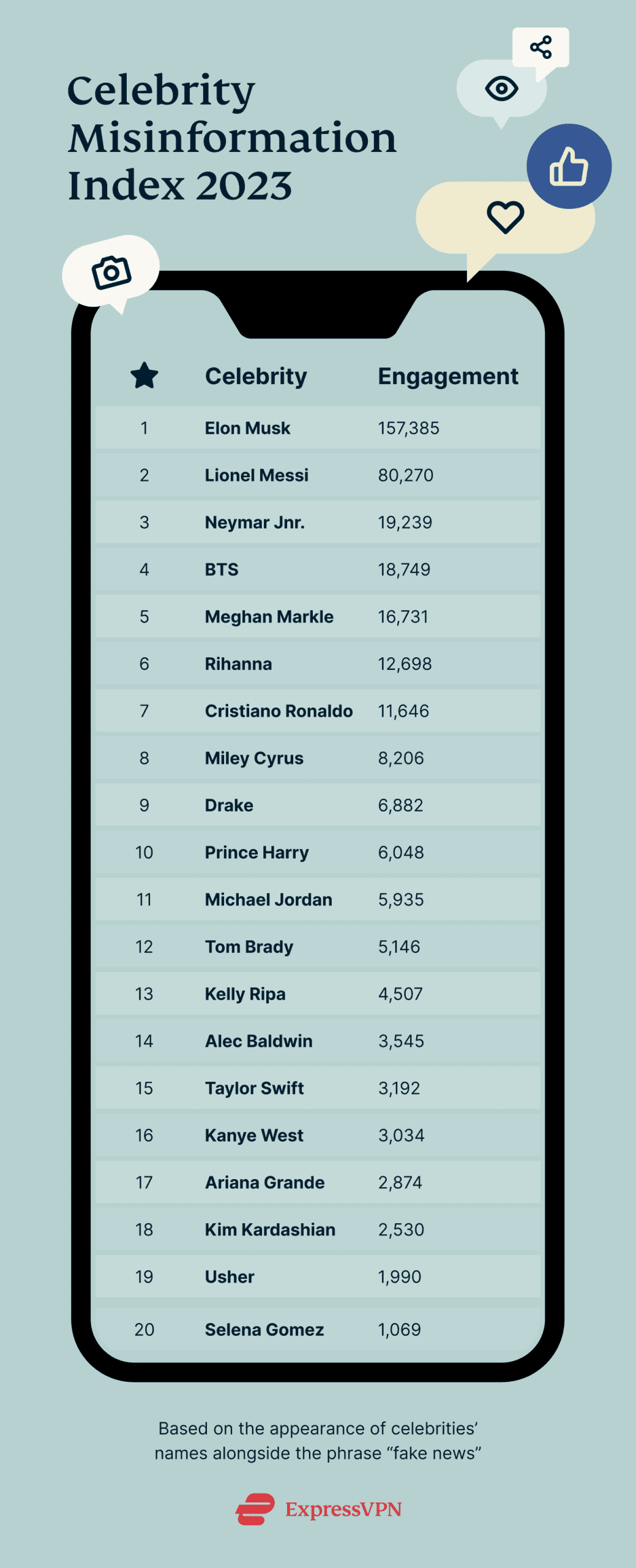Click the ExpressVPN brand name text
Screen dimensions: 636x1568
click(343, 1509)
